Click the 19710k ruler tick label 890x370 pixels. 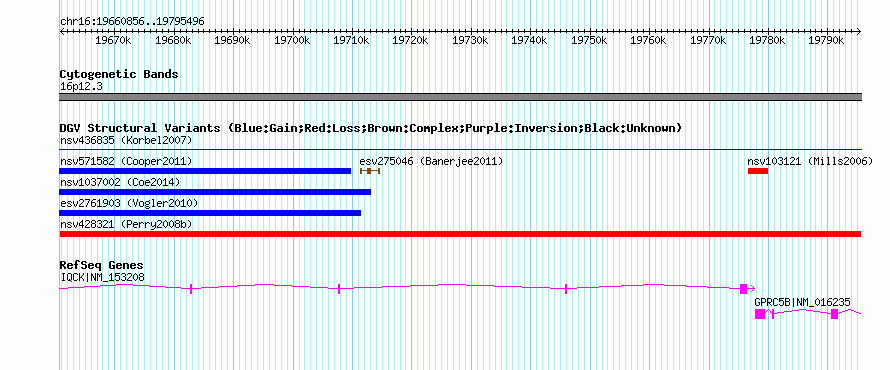click(x=352, y=41)
